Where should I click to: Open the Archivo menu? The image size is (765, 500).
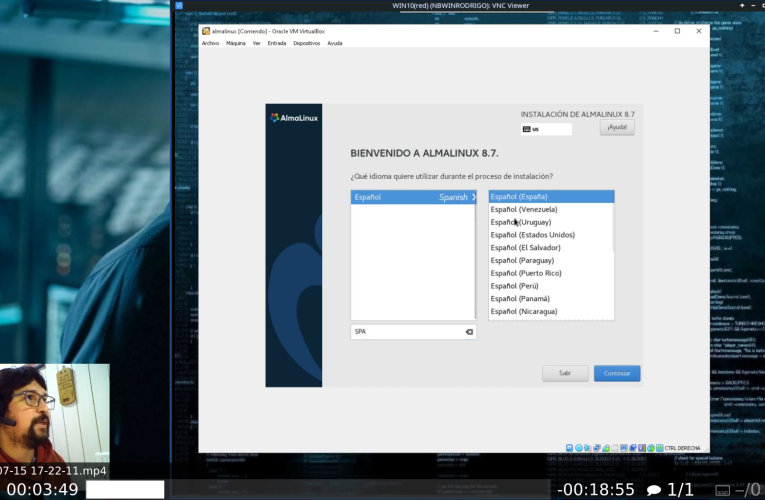coord(210,43)
